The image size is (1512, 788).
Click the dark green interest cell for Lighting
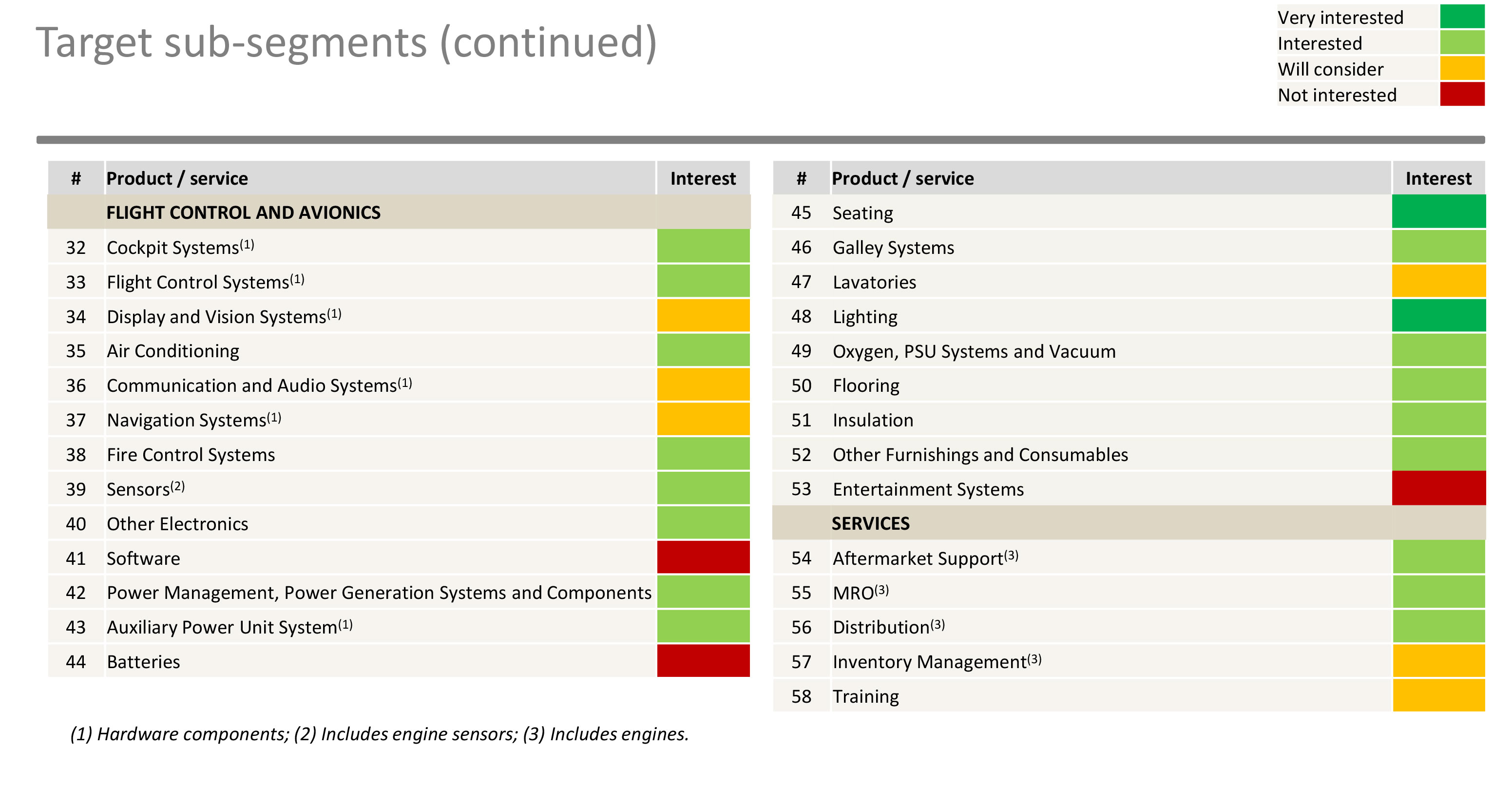click(x=1438, y=316)
